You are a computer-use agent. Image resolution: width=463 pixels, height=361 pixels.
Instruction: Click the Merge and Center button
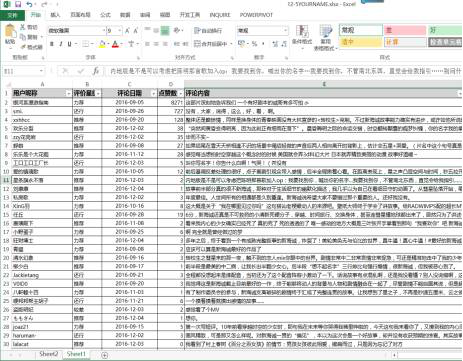(x=211, y=44)
